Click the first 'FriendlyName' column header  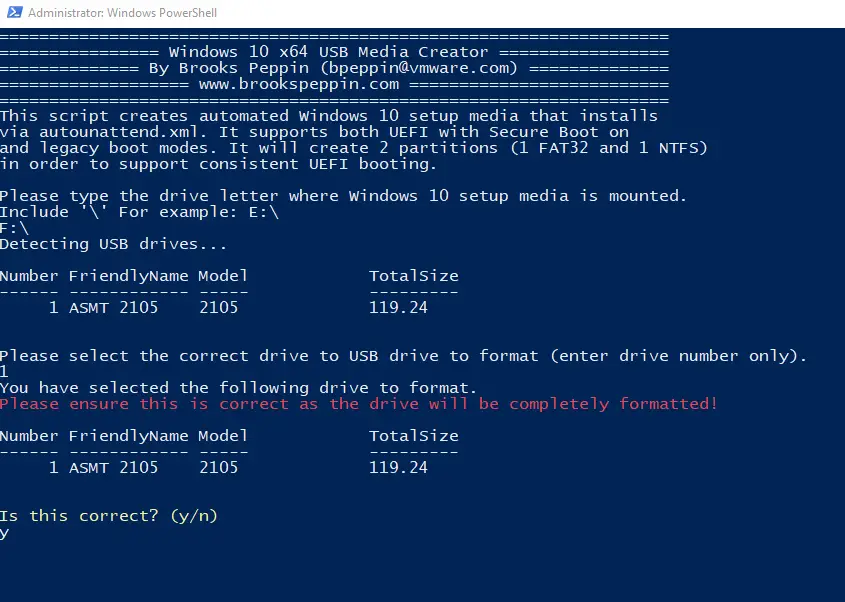click(x=128, y=276)
